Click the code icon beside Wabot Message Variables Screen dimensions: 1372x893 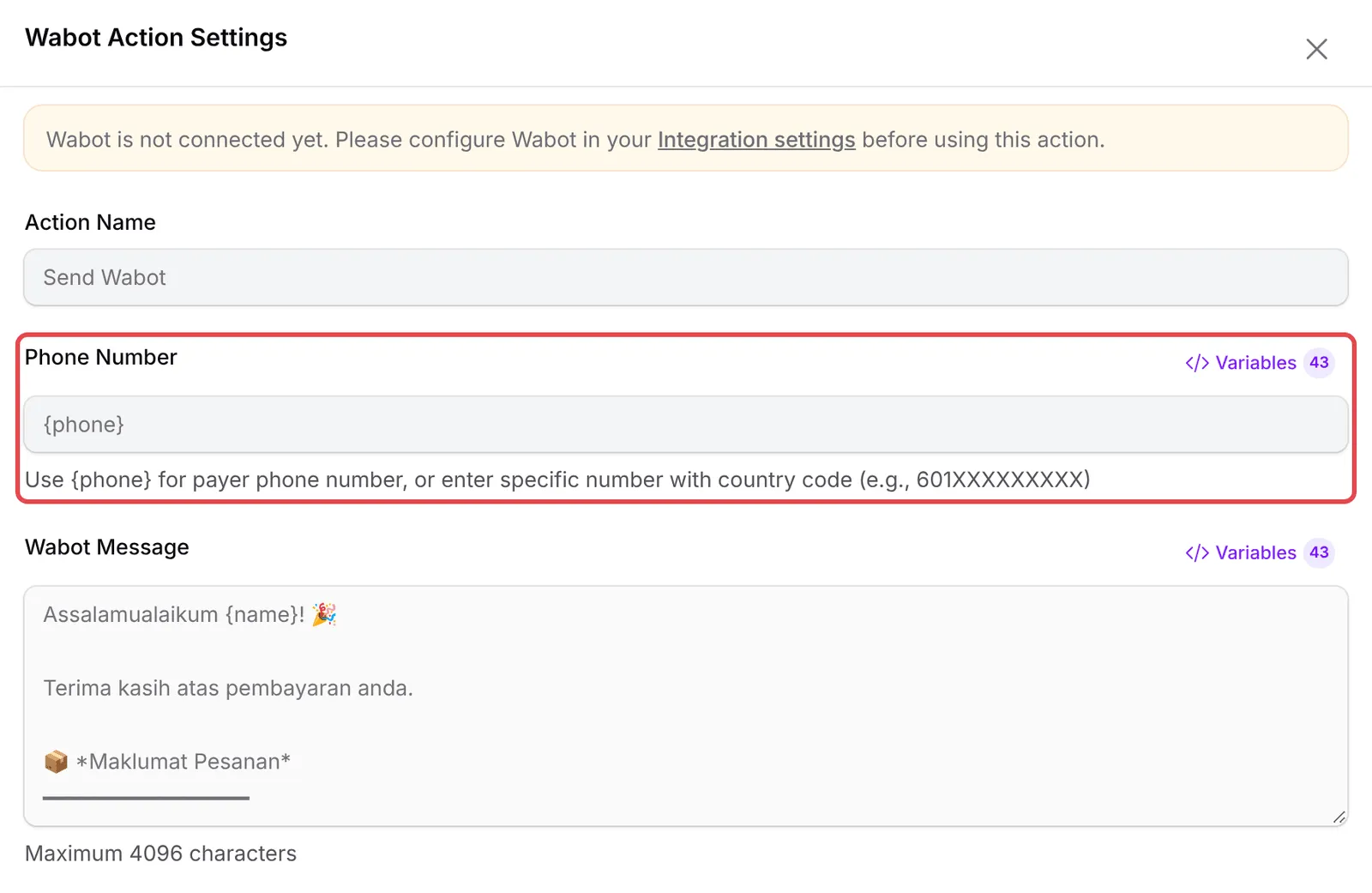1197,552
